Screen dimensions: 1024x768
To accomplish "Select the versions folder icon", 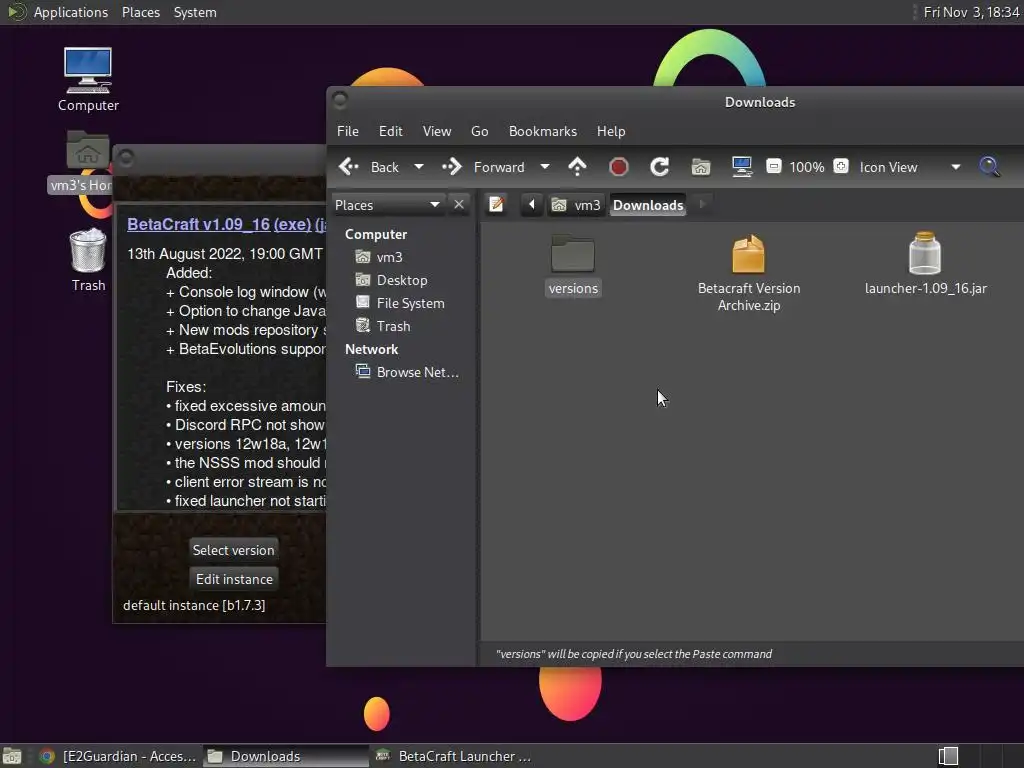I will [x=573, y=265].
